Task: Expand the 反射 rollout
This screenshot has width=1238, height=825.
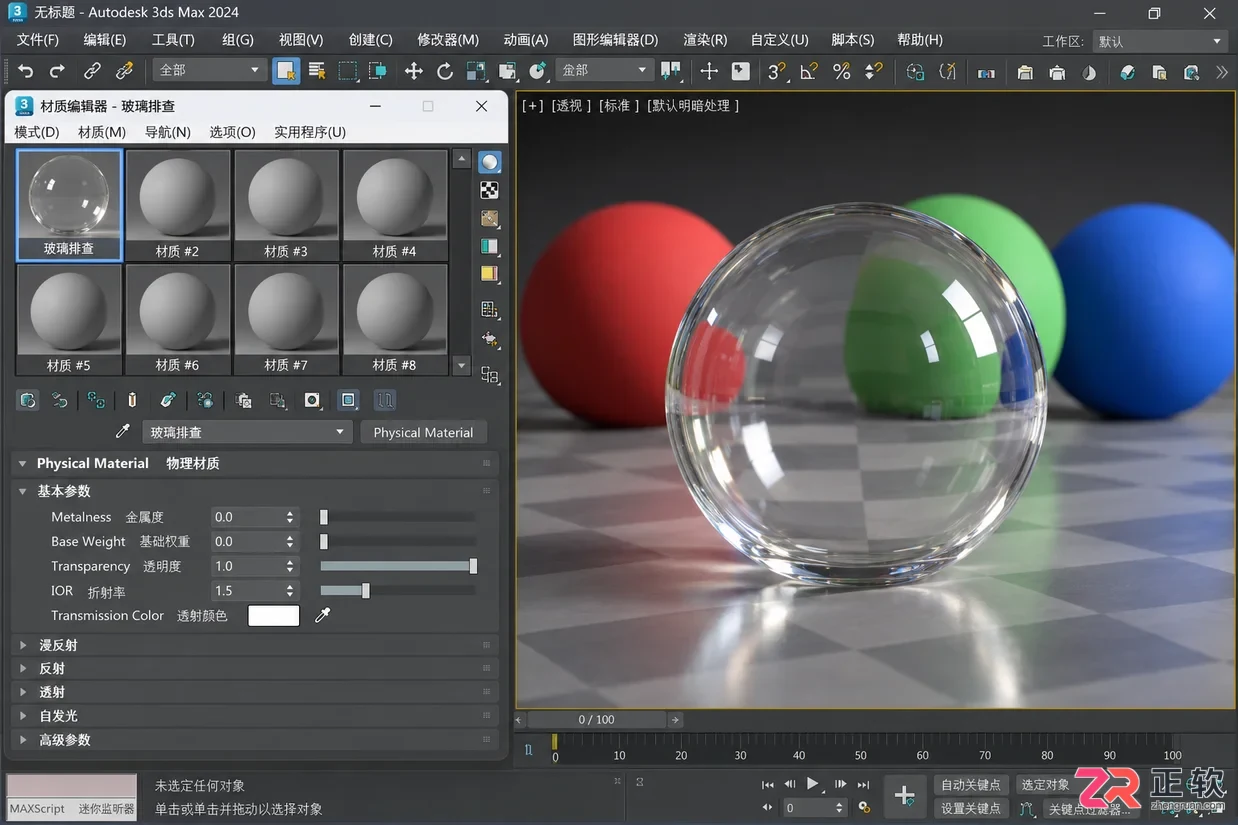Action: 23,668
